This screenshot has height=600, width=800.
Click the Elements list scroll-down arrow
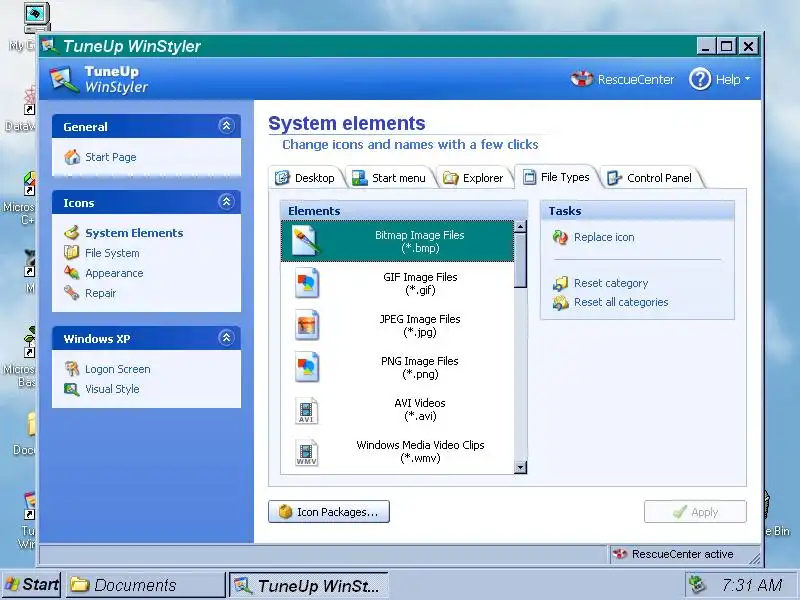click(520, 467)
